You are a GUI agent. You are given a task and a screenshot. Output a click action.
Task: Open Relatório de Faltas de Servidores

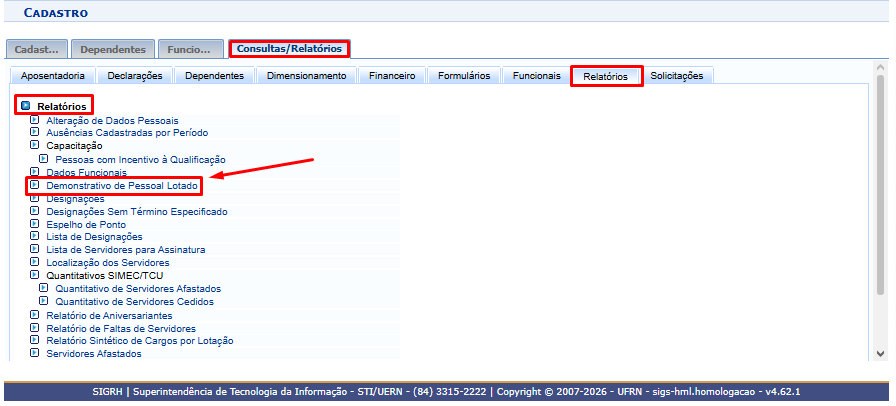[x=121, y=329]
